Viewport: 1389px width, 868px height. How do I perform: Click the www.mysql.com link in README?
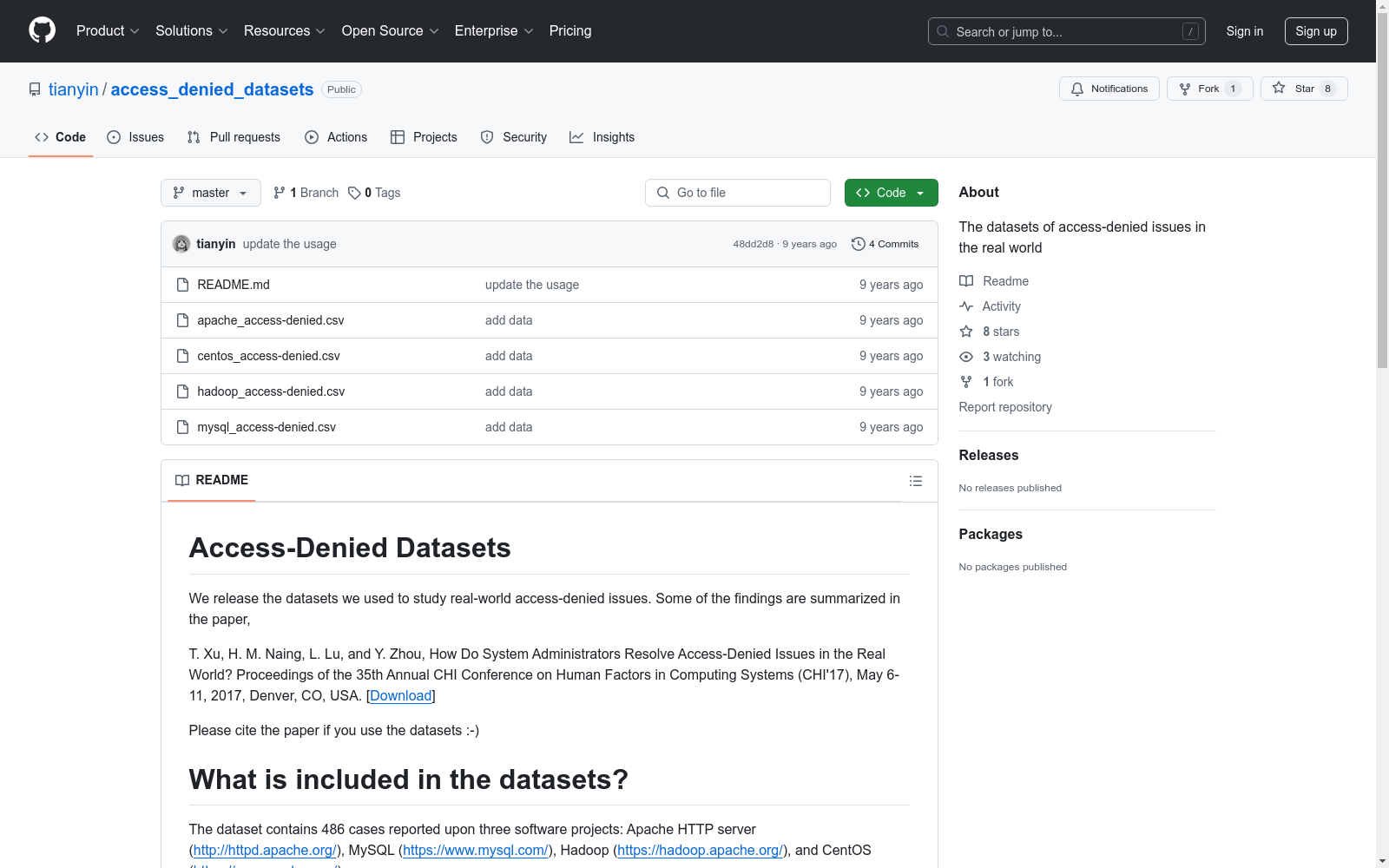coord(476,851)
